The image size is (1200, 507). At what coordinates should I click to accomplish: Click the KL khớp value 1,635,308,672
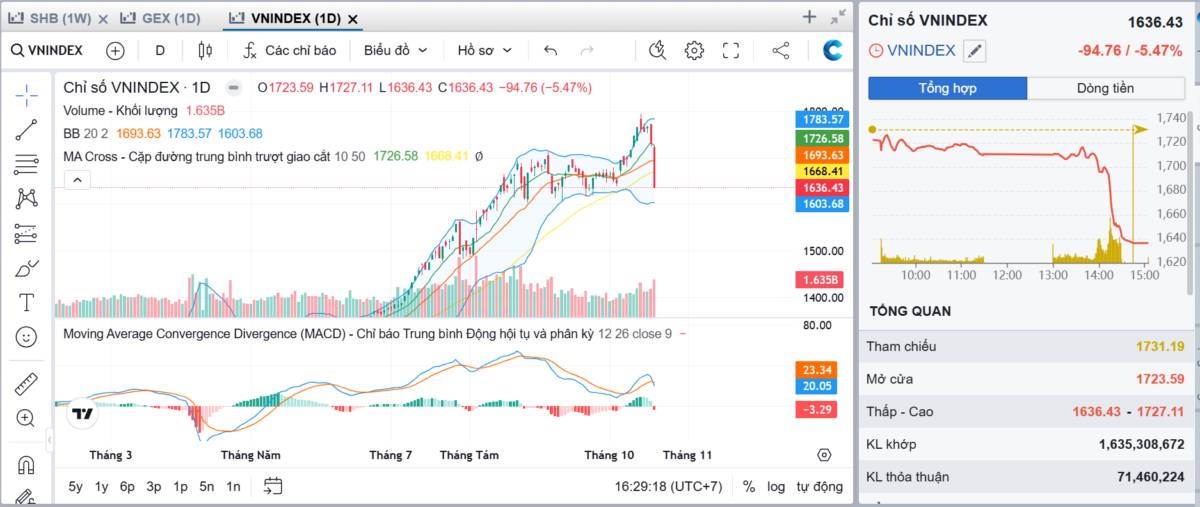pos(1141,444)
